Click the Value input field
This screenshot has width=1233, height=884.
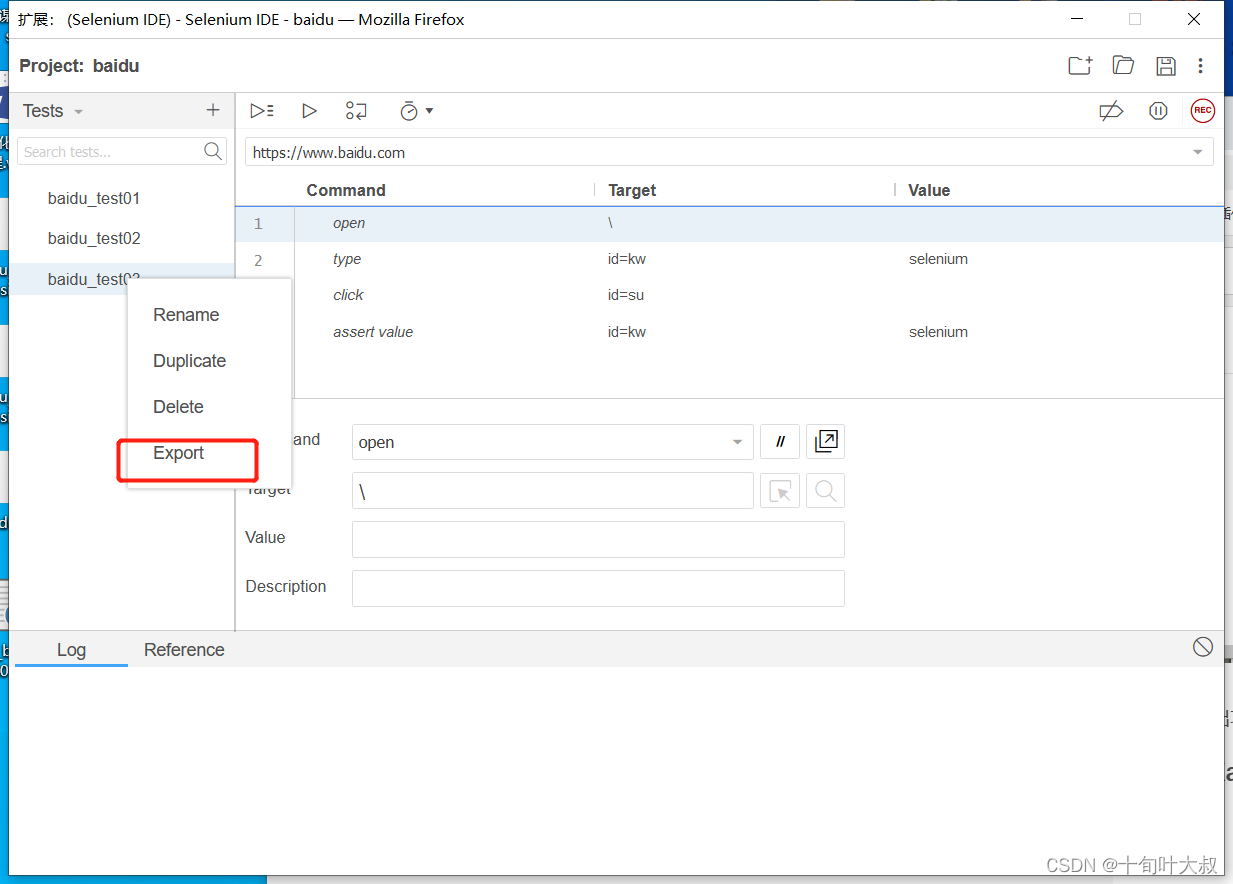[598, 539]
